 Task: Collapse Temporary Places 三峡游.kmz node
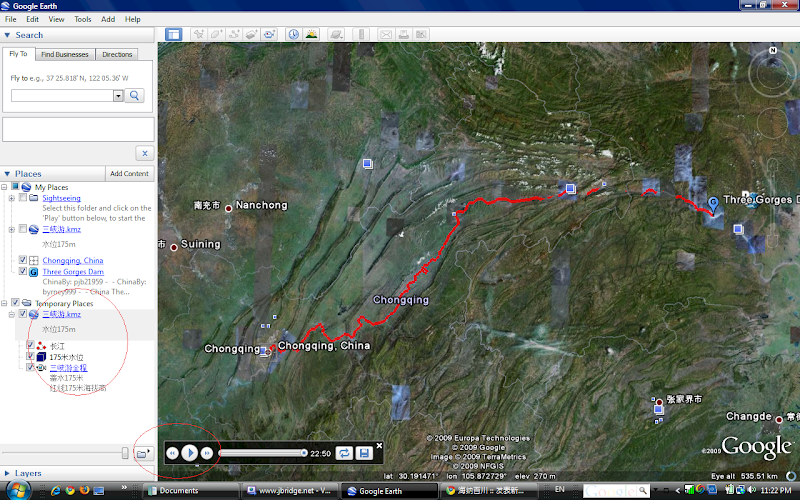(x=12, y=314)
